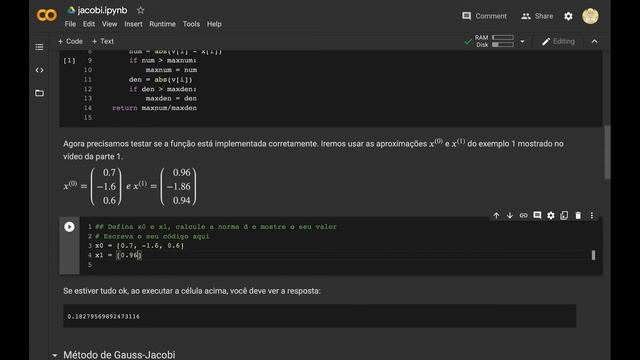Click expected output 0.10279569892473116
Screen dimensions: 640x360
click(x=103, y=316)
